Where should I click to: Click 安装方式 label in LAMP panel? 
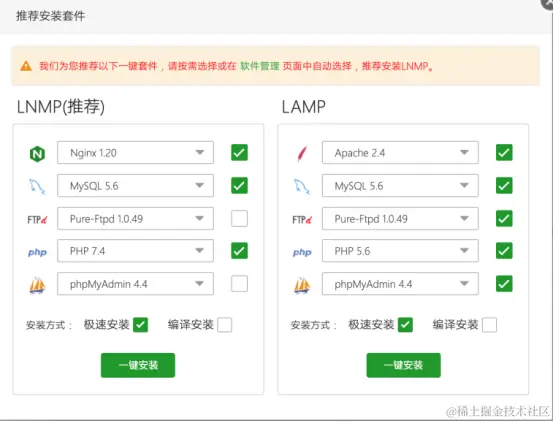(x=313, y=325)
